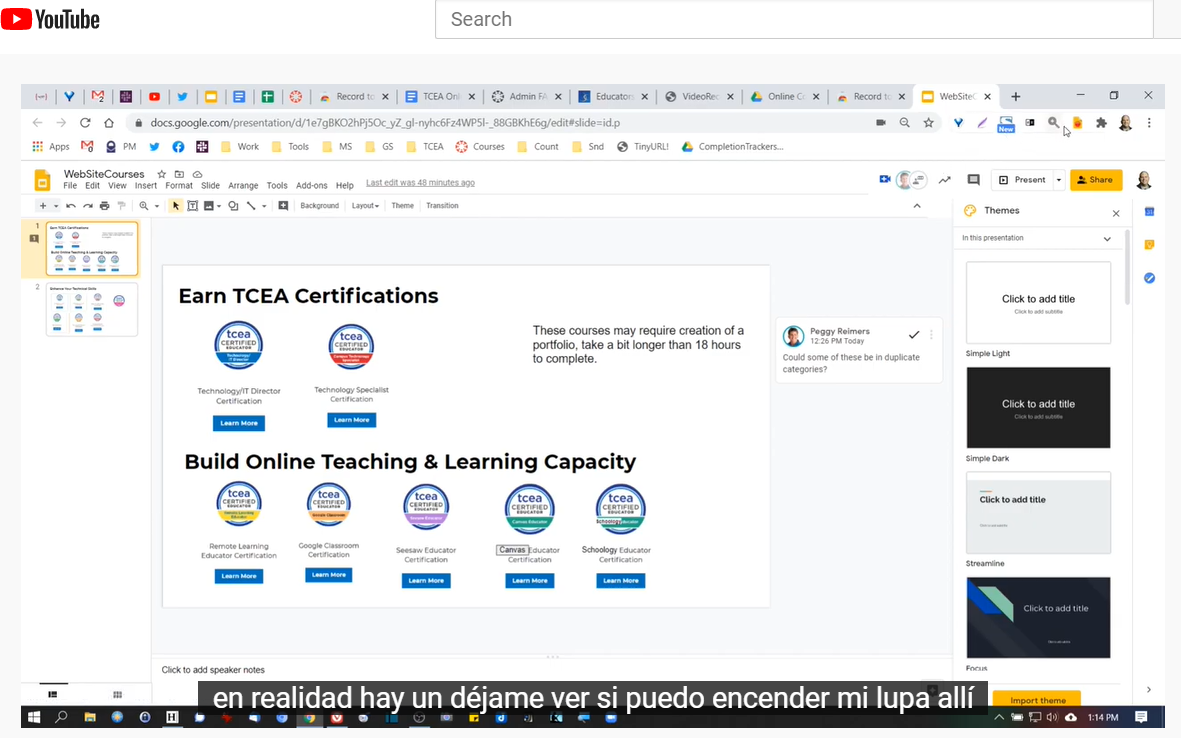Click the undo arrow in toolbar
The image size is (1181, 738).
(x=71, y=206)
